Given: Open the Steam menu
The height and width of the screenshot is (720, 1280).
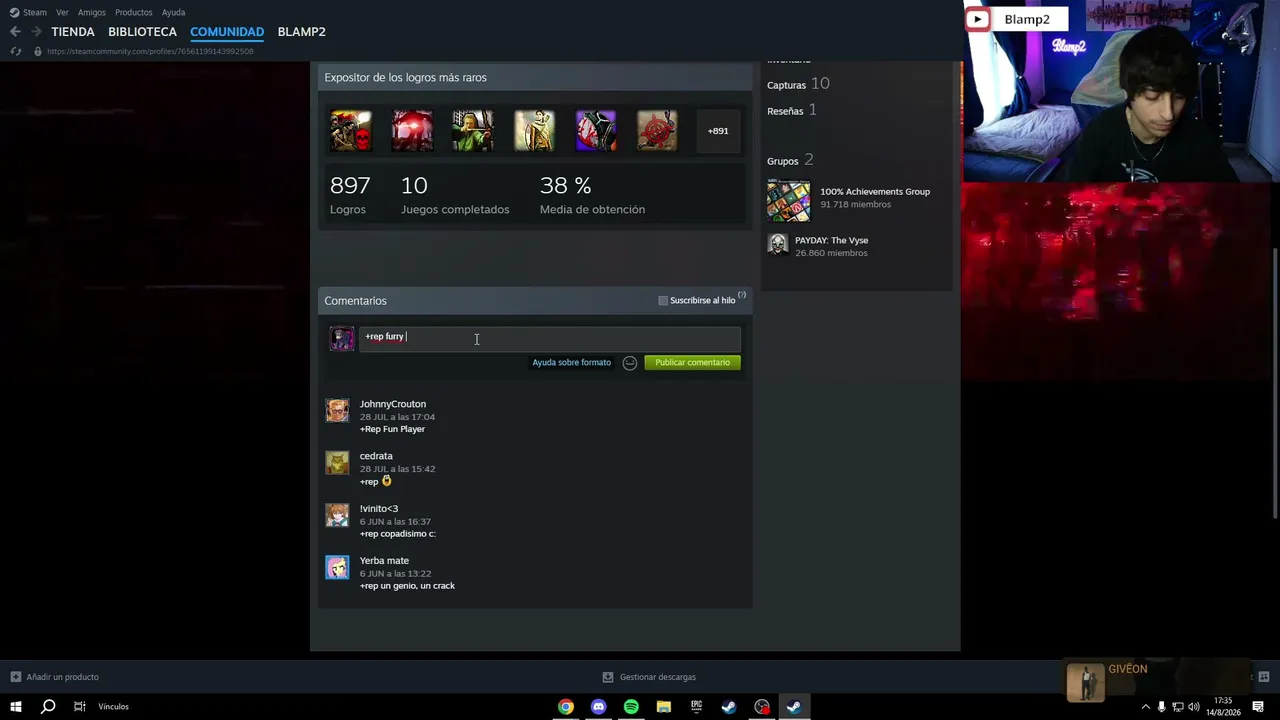Looking at the screenshot, I should (28, 12).
